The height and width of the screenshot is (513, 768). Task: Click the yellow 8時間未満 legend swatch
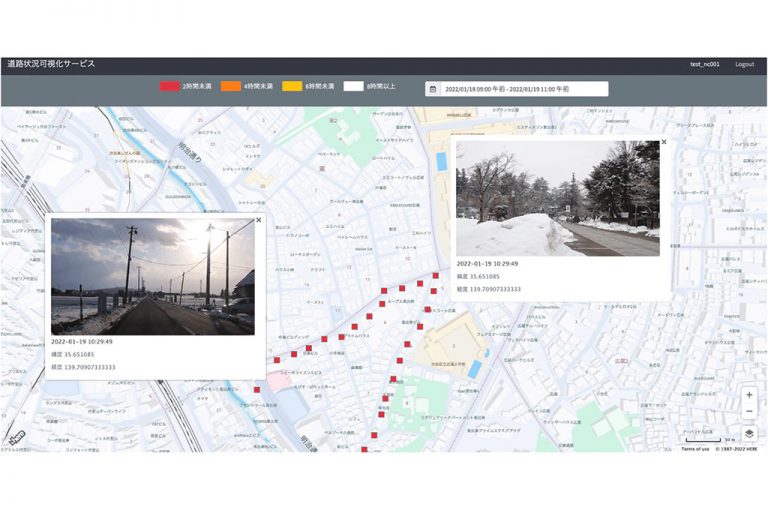(x=292, y=87)
